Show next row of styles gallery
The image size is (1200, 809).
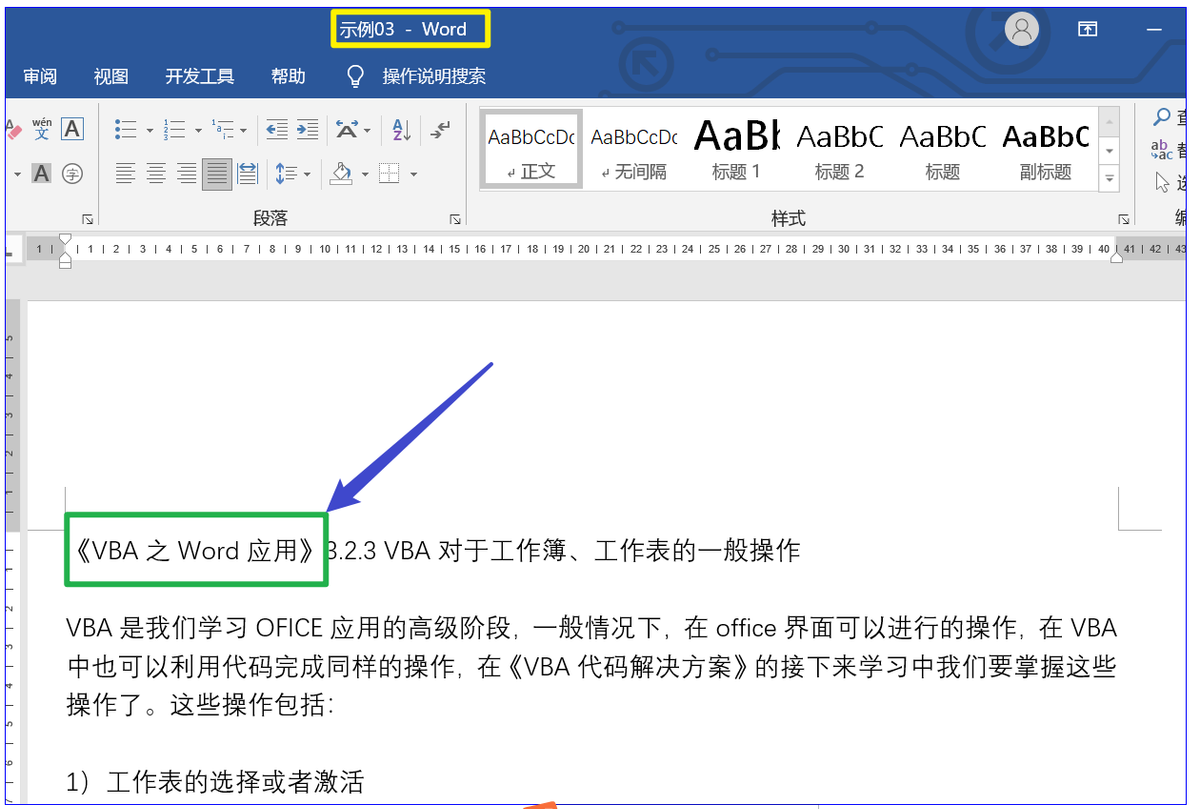click(1109, 151)
